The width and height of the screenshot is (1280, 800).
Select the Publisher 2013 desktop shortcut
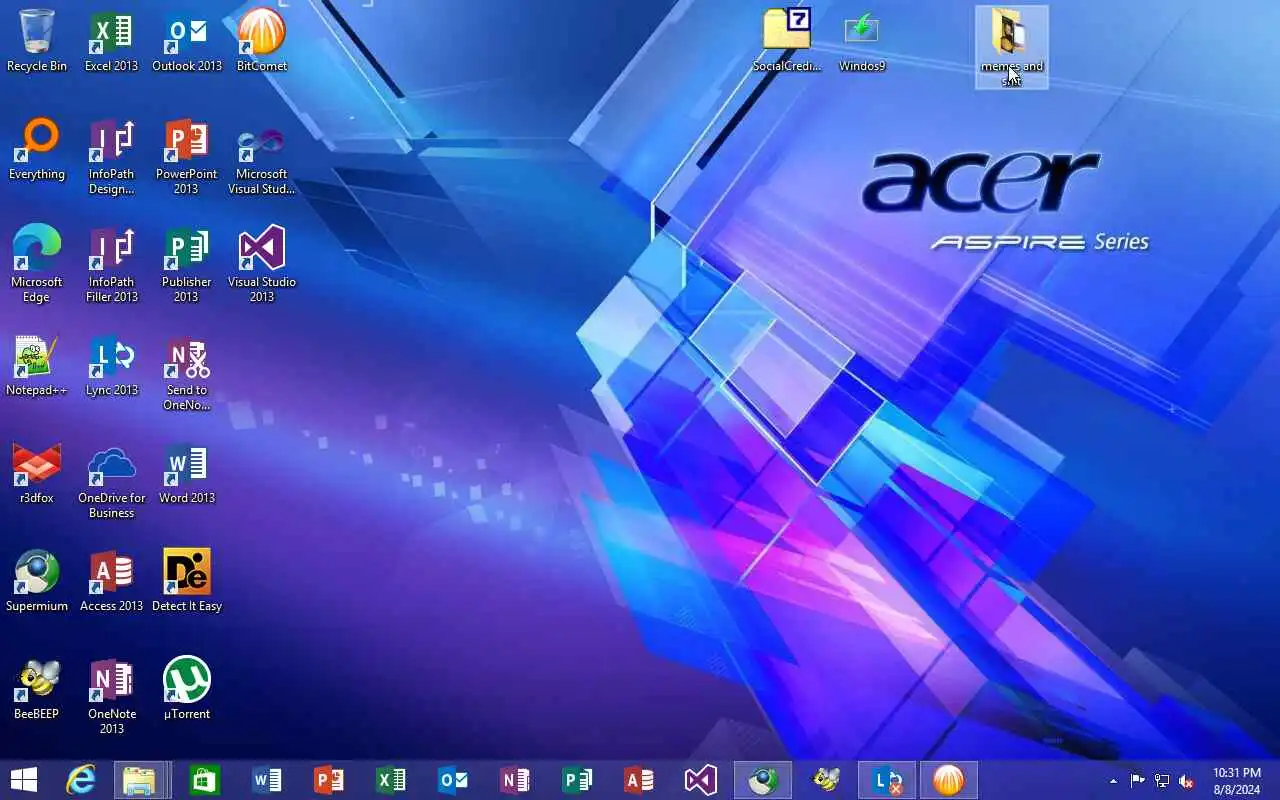[187, 264]
